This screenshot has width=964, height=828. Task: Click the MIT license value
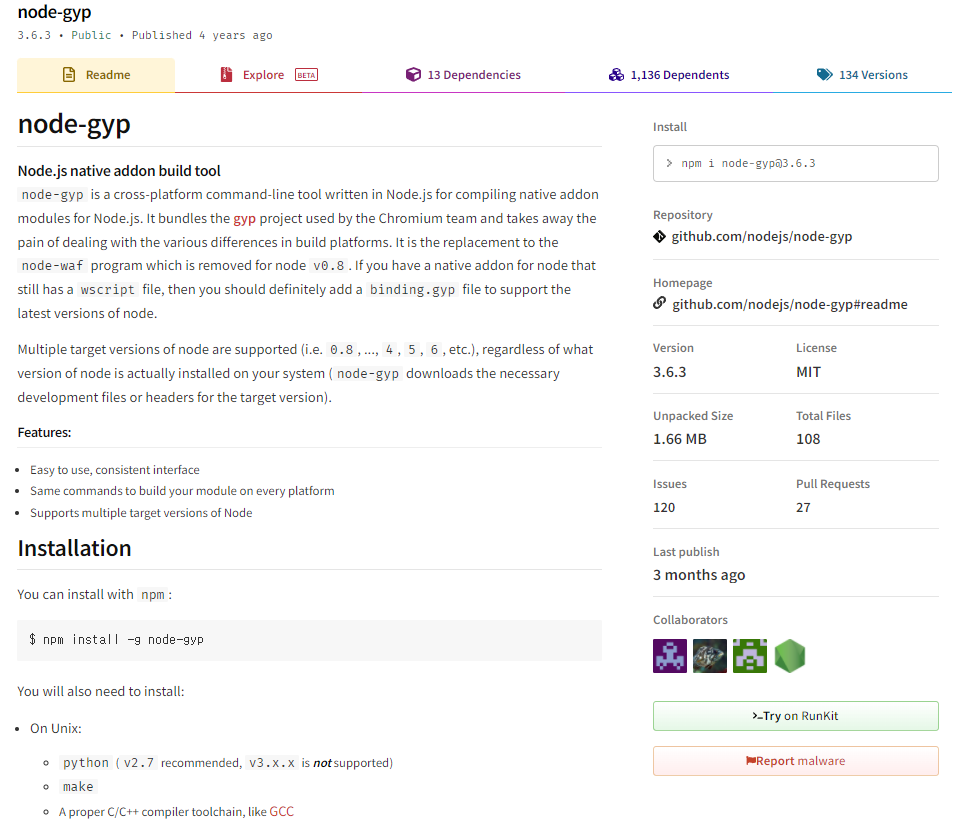click(x=808, y=372)
